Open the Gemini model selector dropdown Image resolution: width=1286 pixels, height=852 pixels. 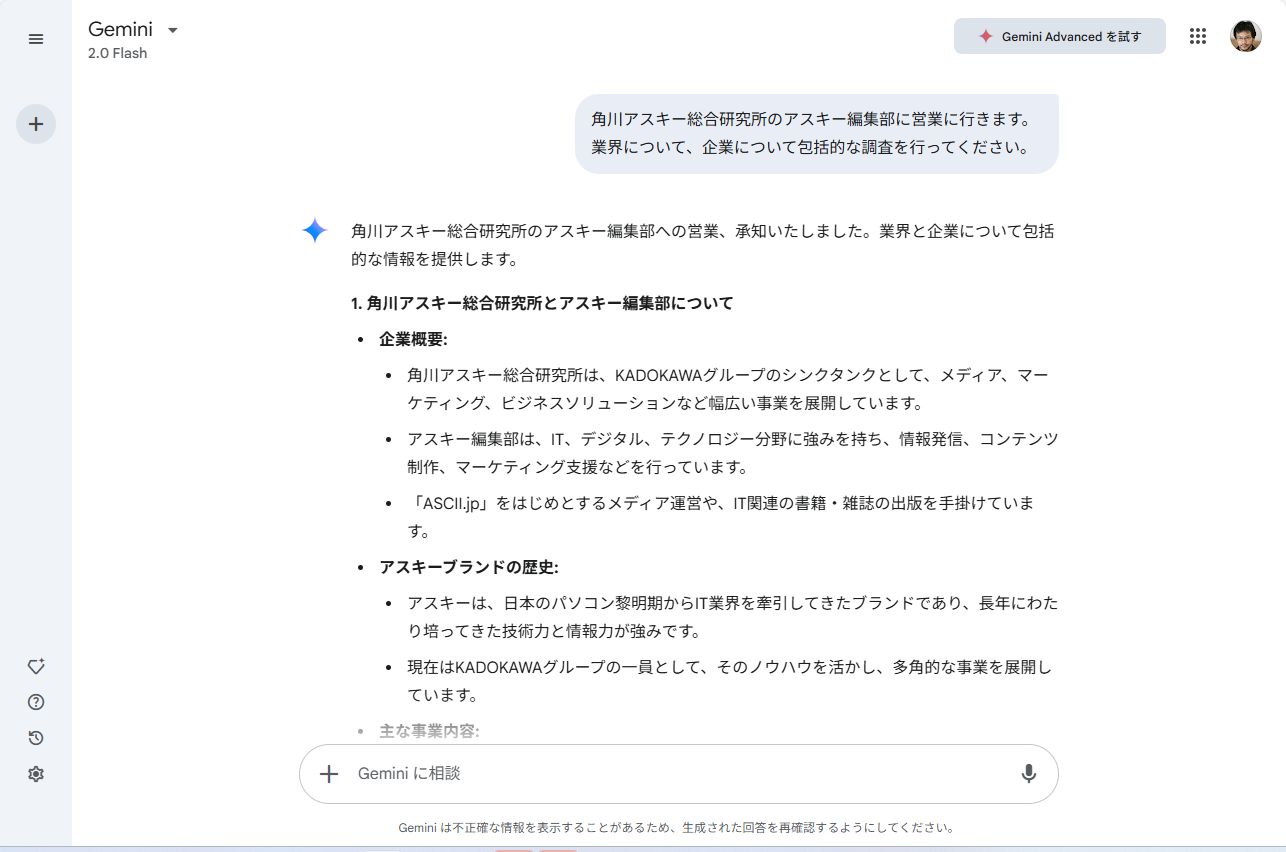(x=133, y=30)
